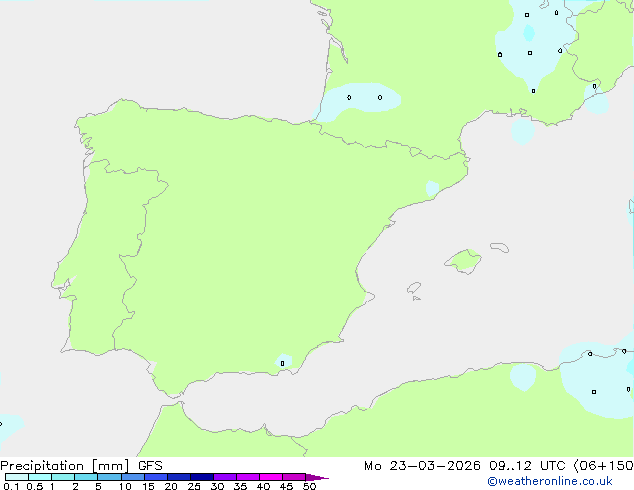634x490 pixels.
Task: Click the '(06+150' forecast run text
Action: 603,466
